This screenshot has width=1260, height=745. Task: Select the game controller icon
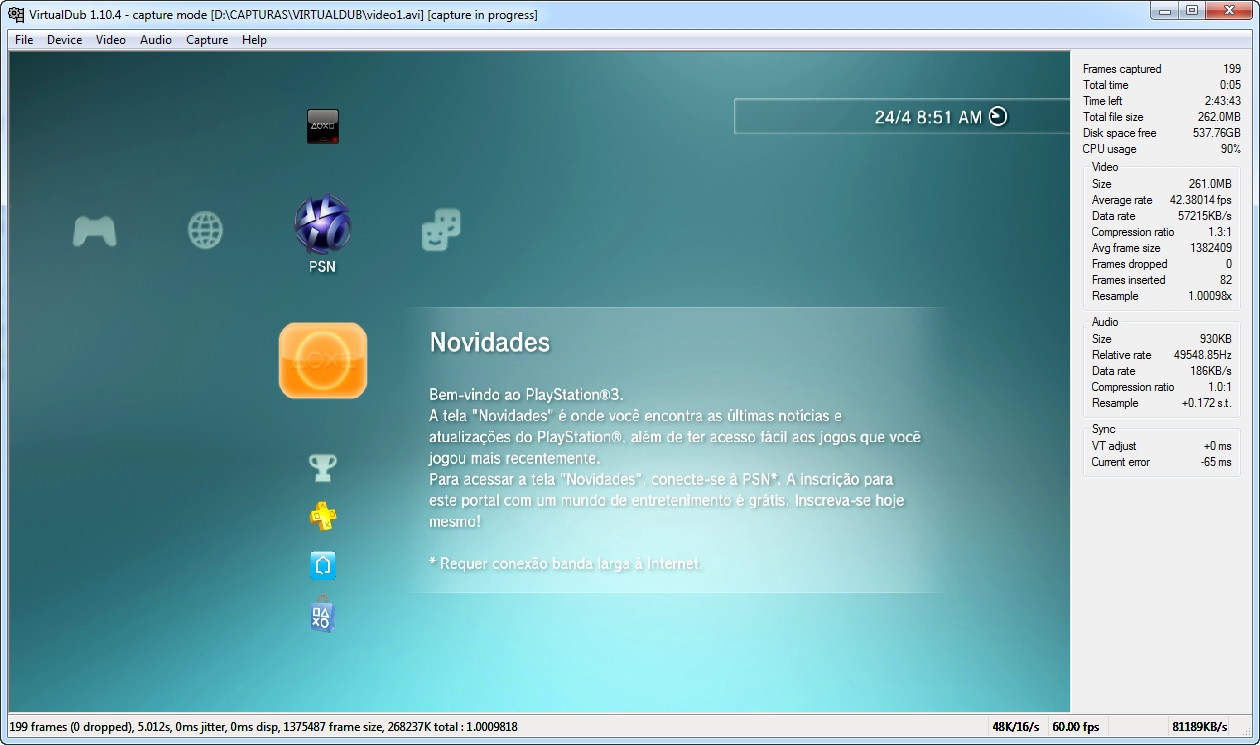(x=95, y=232)
